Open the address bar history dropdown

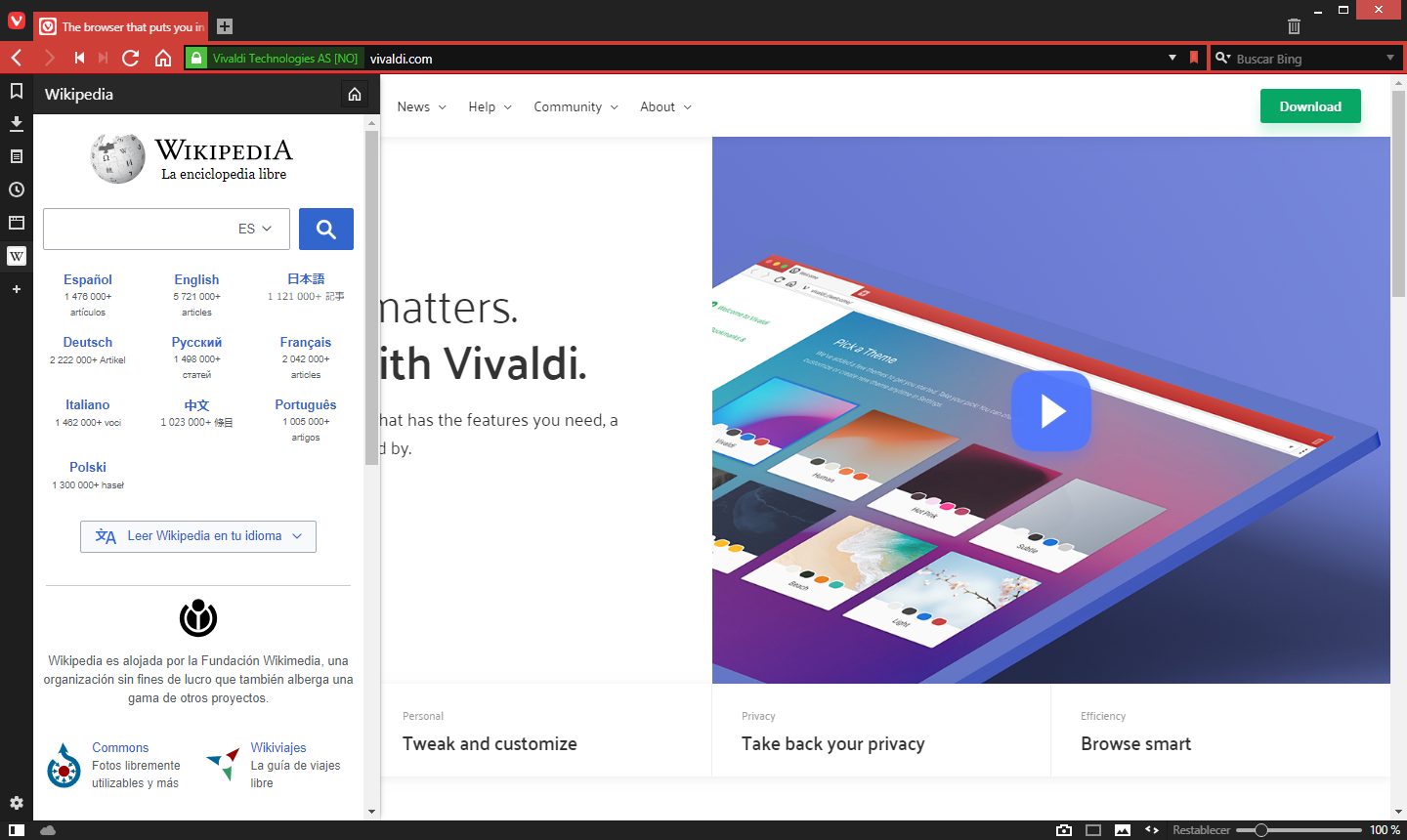[x=1172, y=58]
